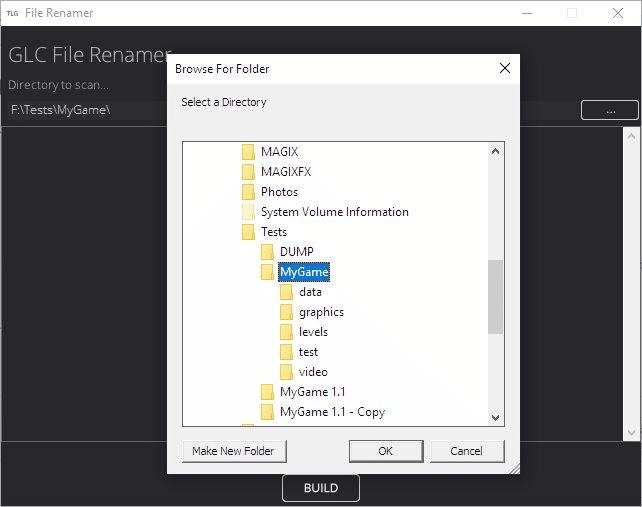Click the DUMP folder icon
This screenshot has width=642, height=507.
click(267, 252)
